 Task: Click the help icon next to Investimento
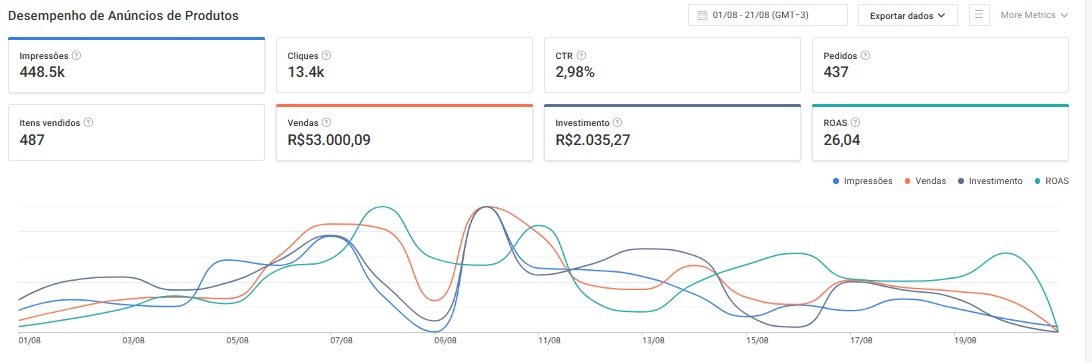[x=618, y=123]
